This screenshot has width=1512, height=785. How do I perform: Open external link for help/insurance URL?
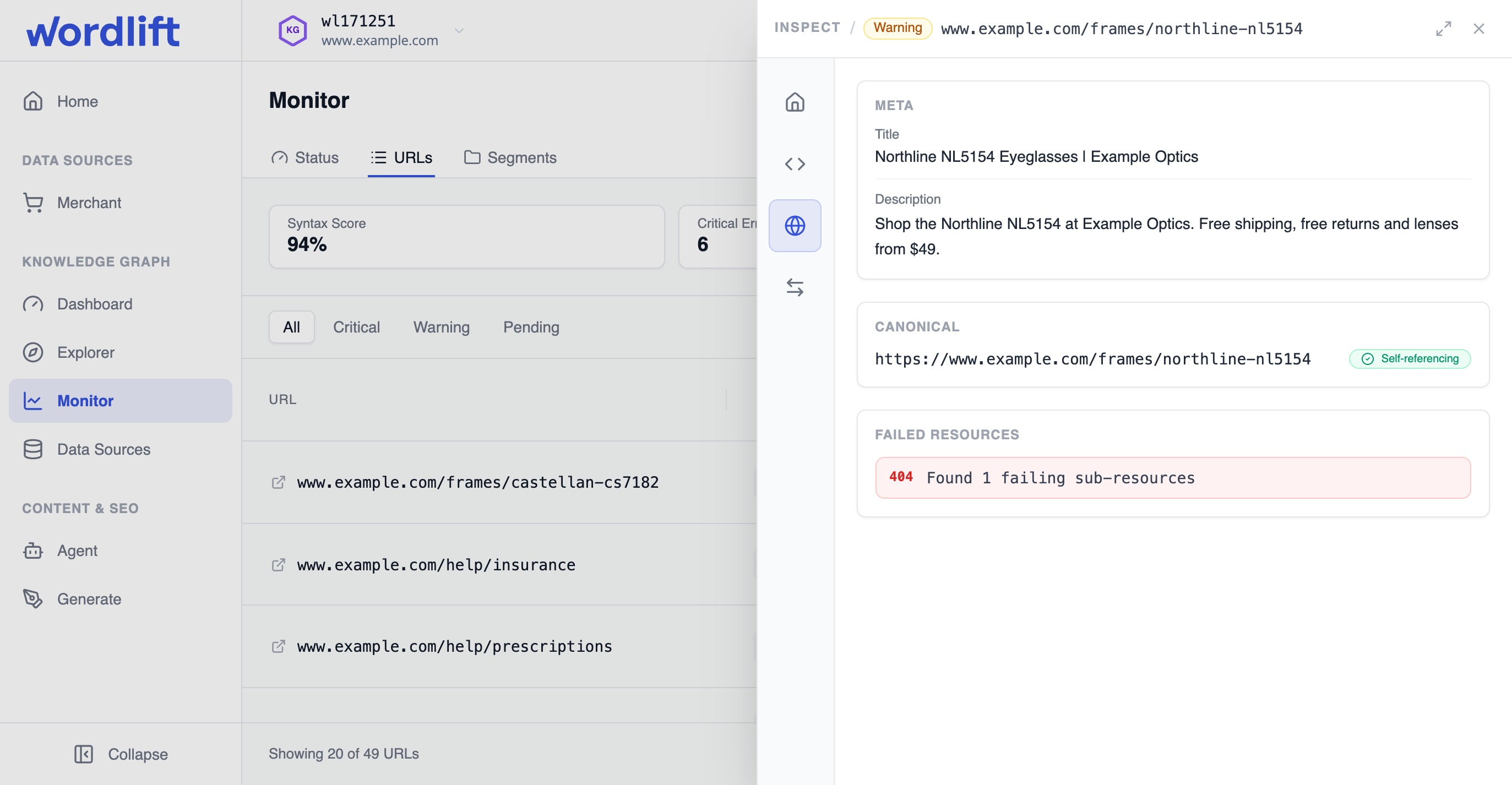click(278, 564)
